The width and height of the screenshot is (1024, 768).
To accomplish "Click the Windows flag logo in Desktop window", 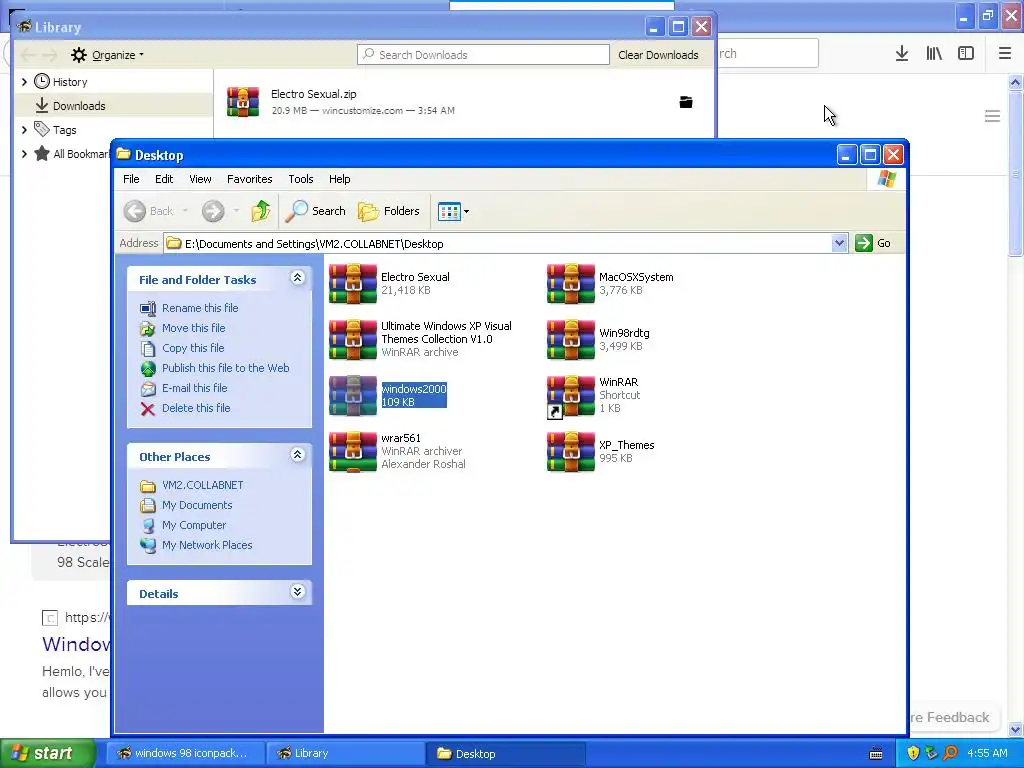I will click(887, 179).
